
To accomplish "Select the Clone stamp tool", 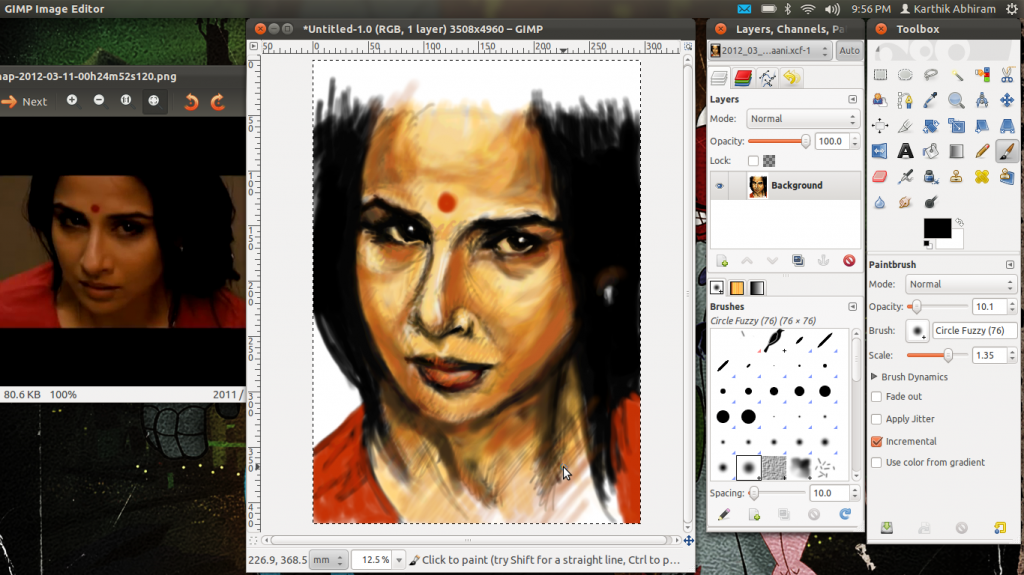I will 956,177.
